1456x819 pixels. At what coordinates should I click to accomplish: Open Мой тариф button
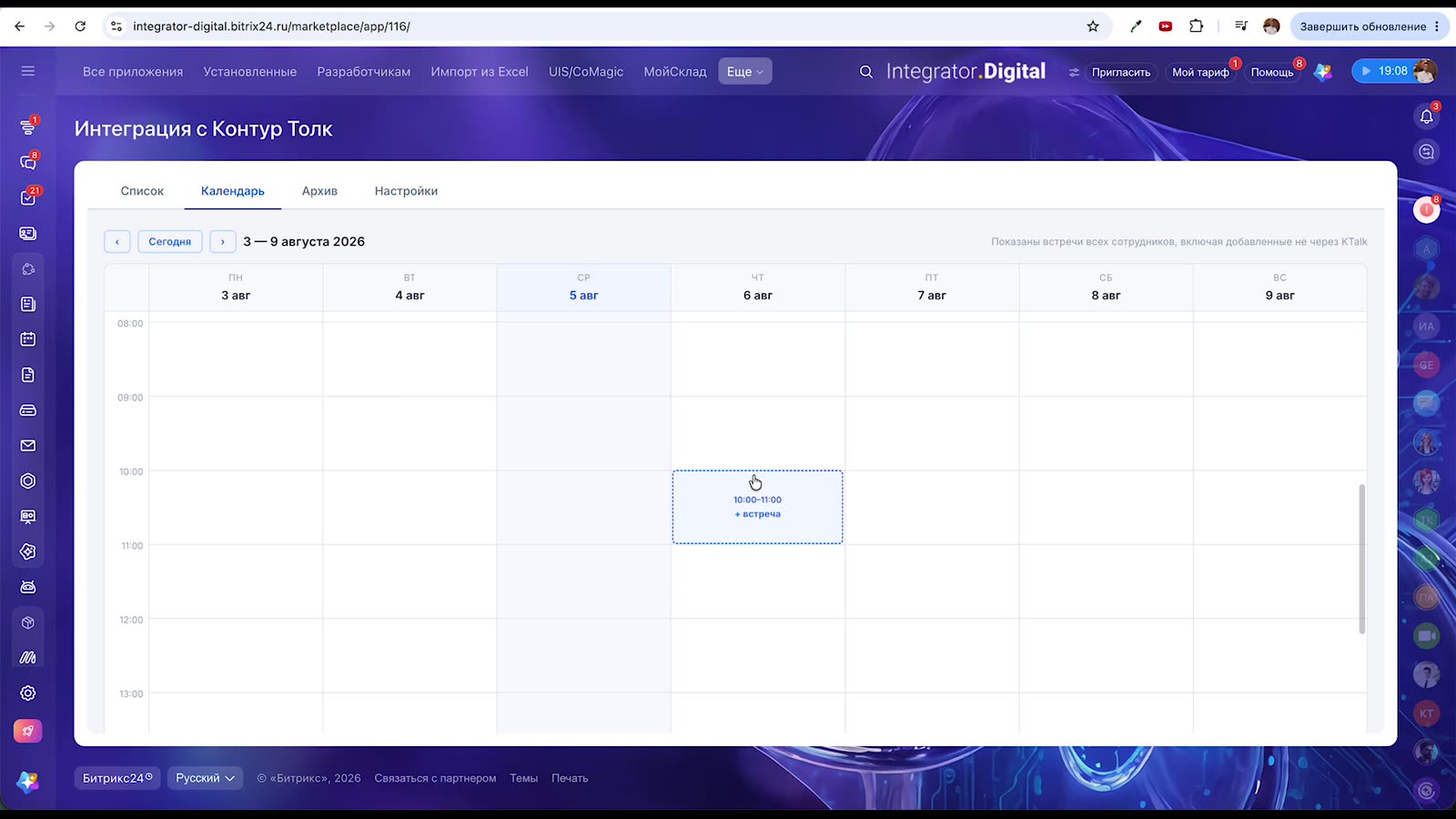click(1200, 72)
